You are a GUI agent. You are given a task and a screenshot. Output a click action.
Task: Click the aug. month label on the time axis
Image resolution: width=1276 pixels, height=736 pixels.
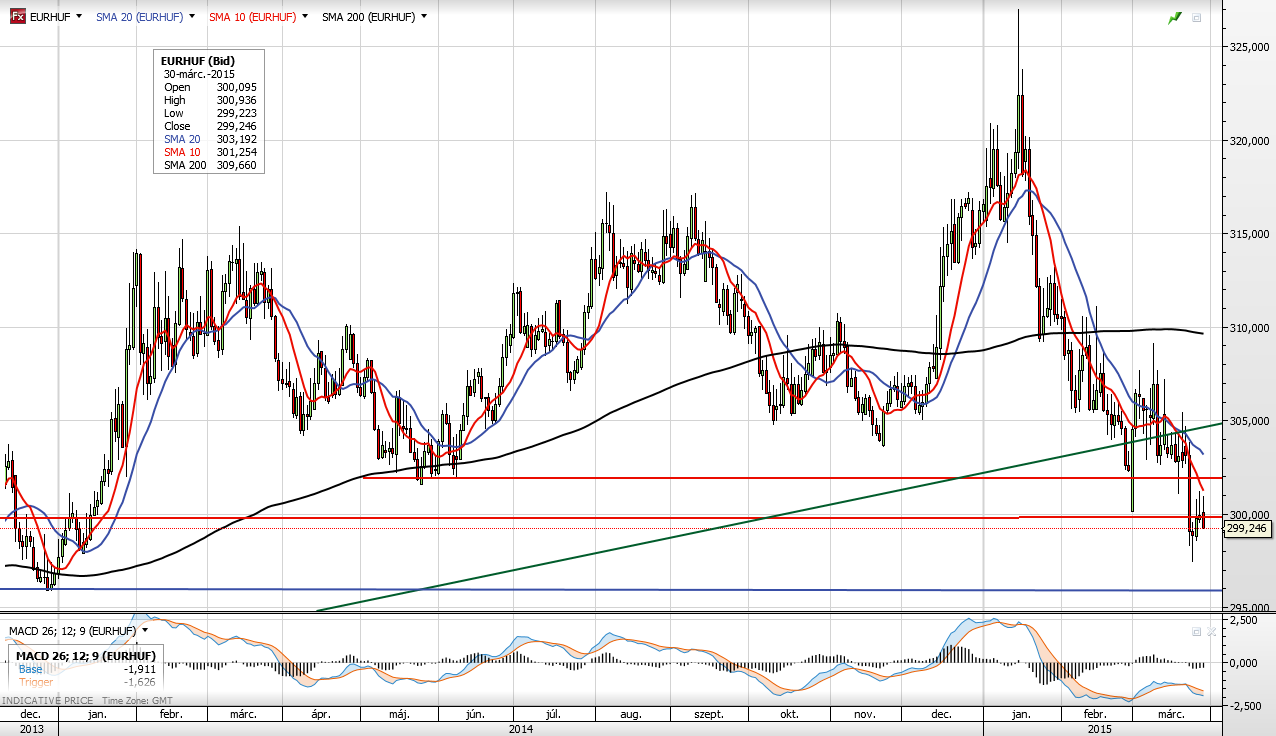[631, 715]
